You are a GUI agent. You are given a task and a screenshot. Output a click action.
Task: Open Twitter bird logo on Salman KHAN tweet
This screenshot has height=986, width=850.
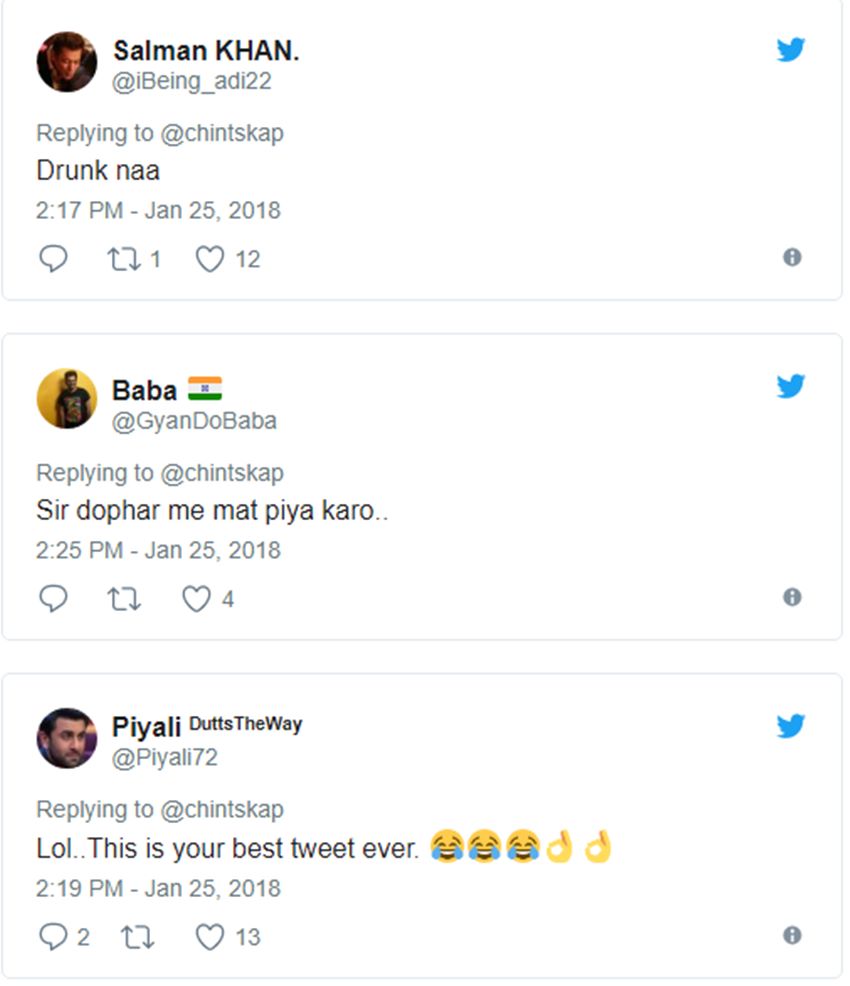[791, 49]
